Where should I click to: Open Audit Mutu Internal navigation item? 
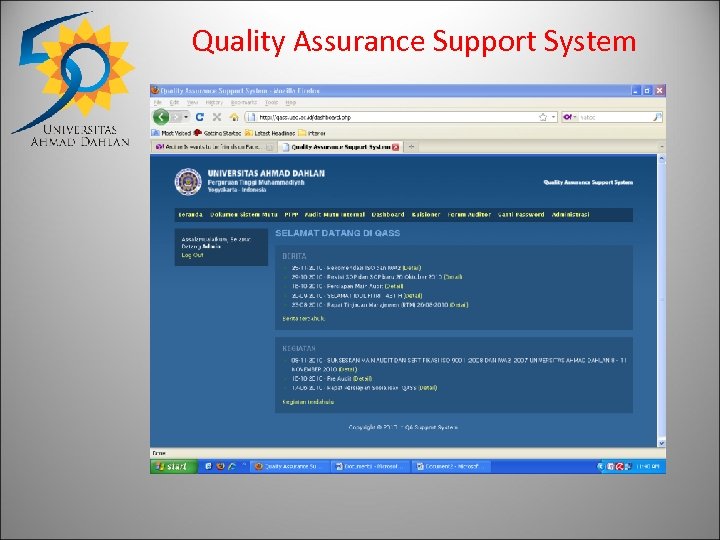335,214
